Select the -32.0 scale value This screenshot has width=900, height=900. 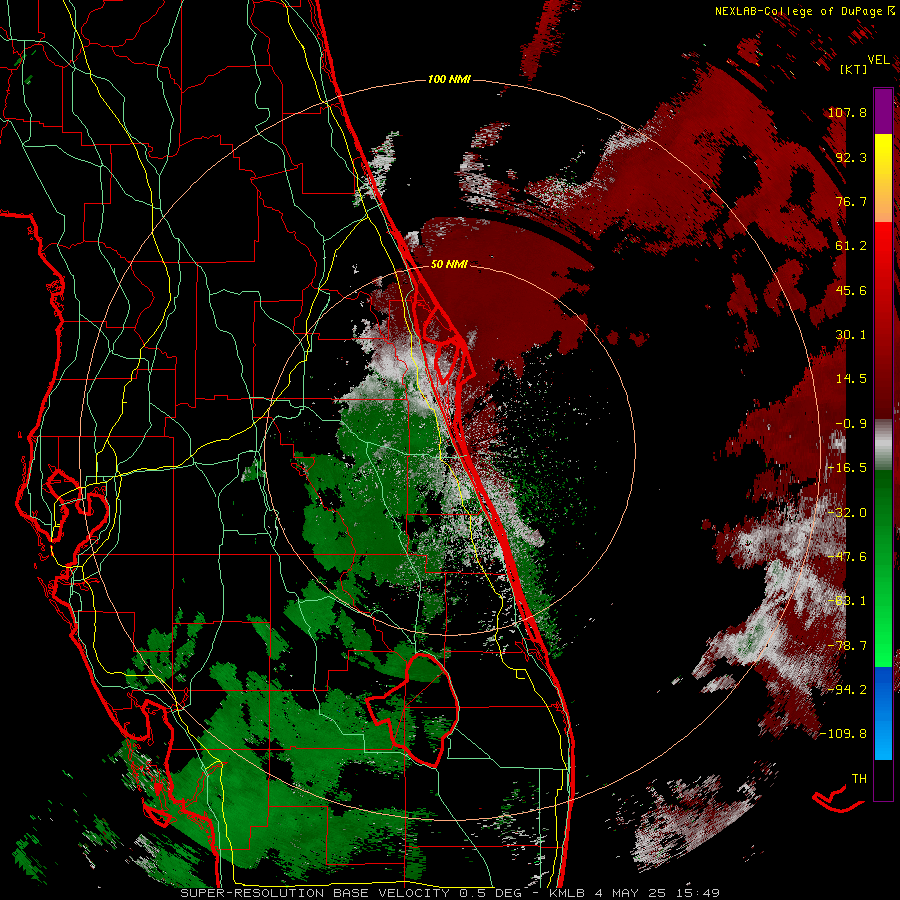847,513
